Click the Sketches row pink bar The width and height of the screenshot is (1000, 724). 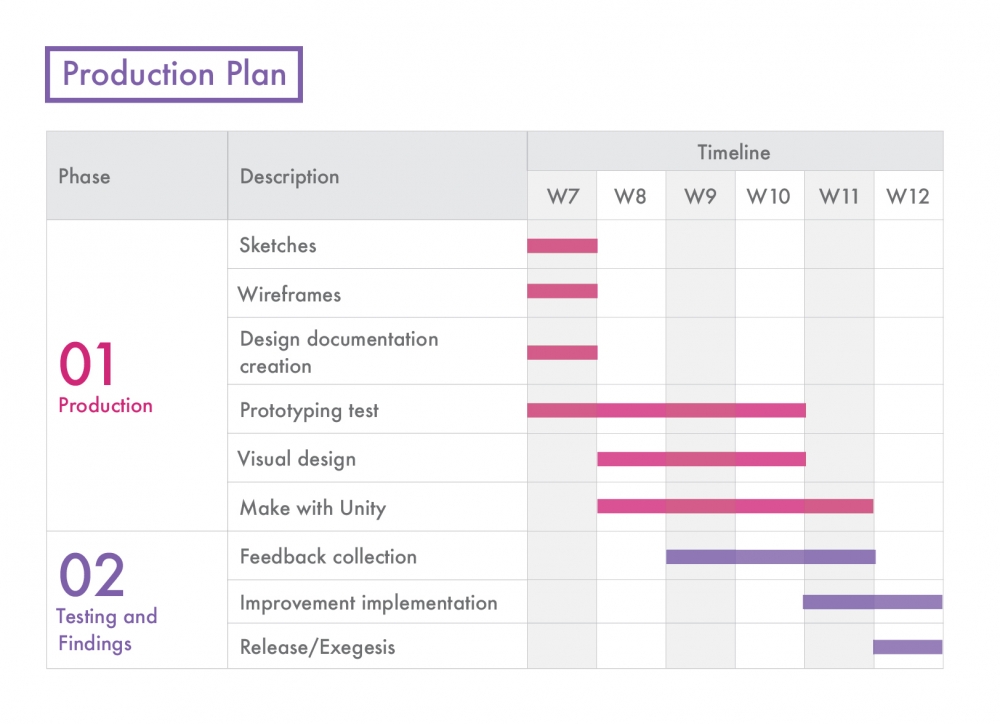pyautogui.click(x=562, y=246)
